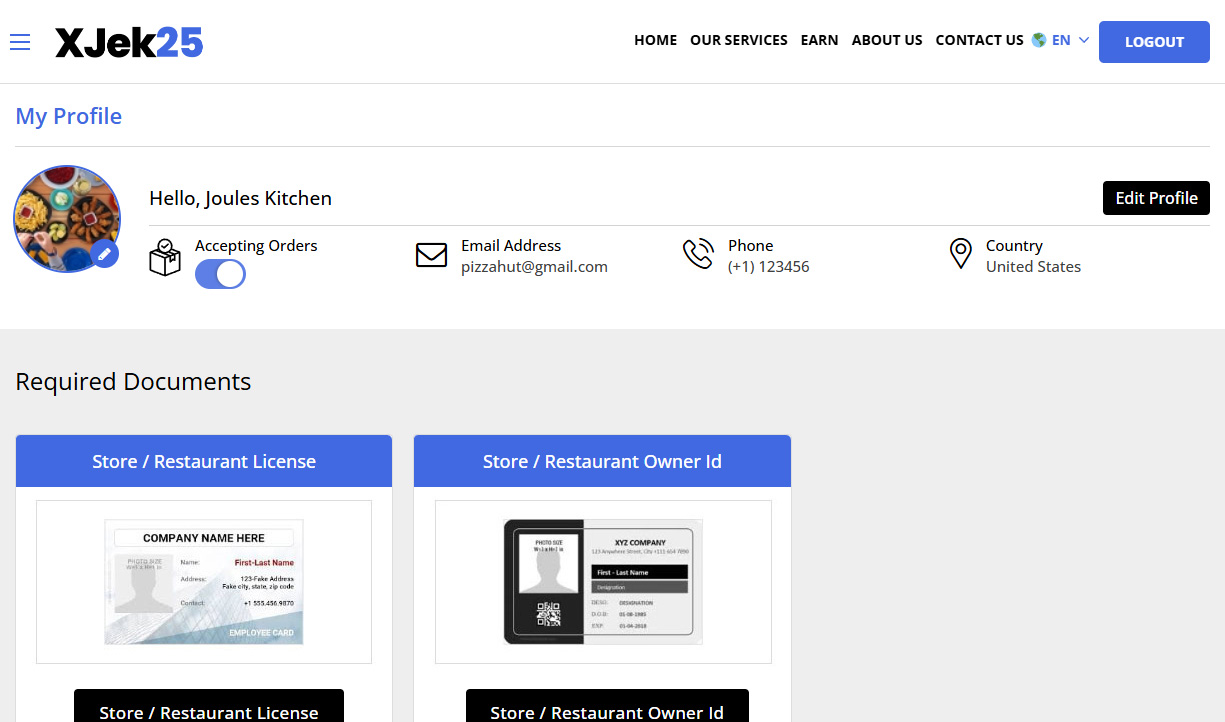
Task: Click the CONTACT US menu item
Action: tap(979, 40)
